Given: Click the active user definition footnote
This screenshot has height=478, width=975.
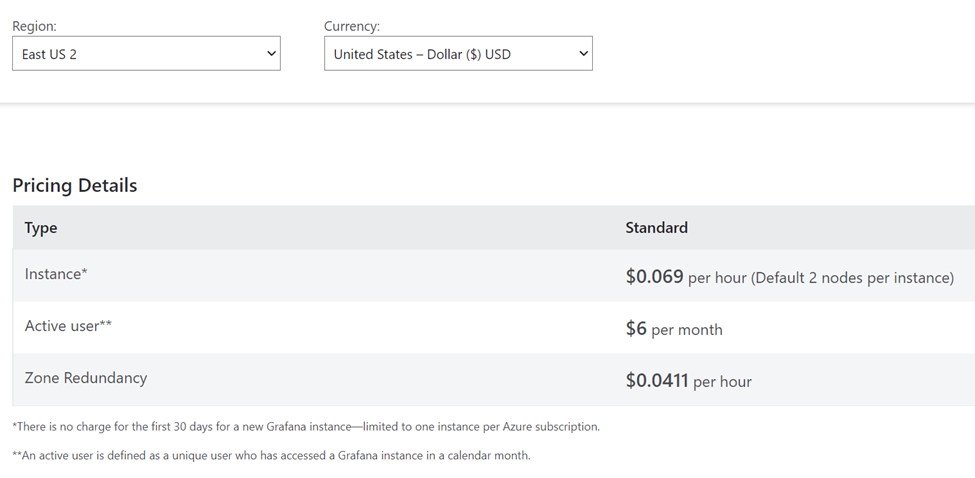Looking at the screenshot, I should click(271, 456).
